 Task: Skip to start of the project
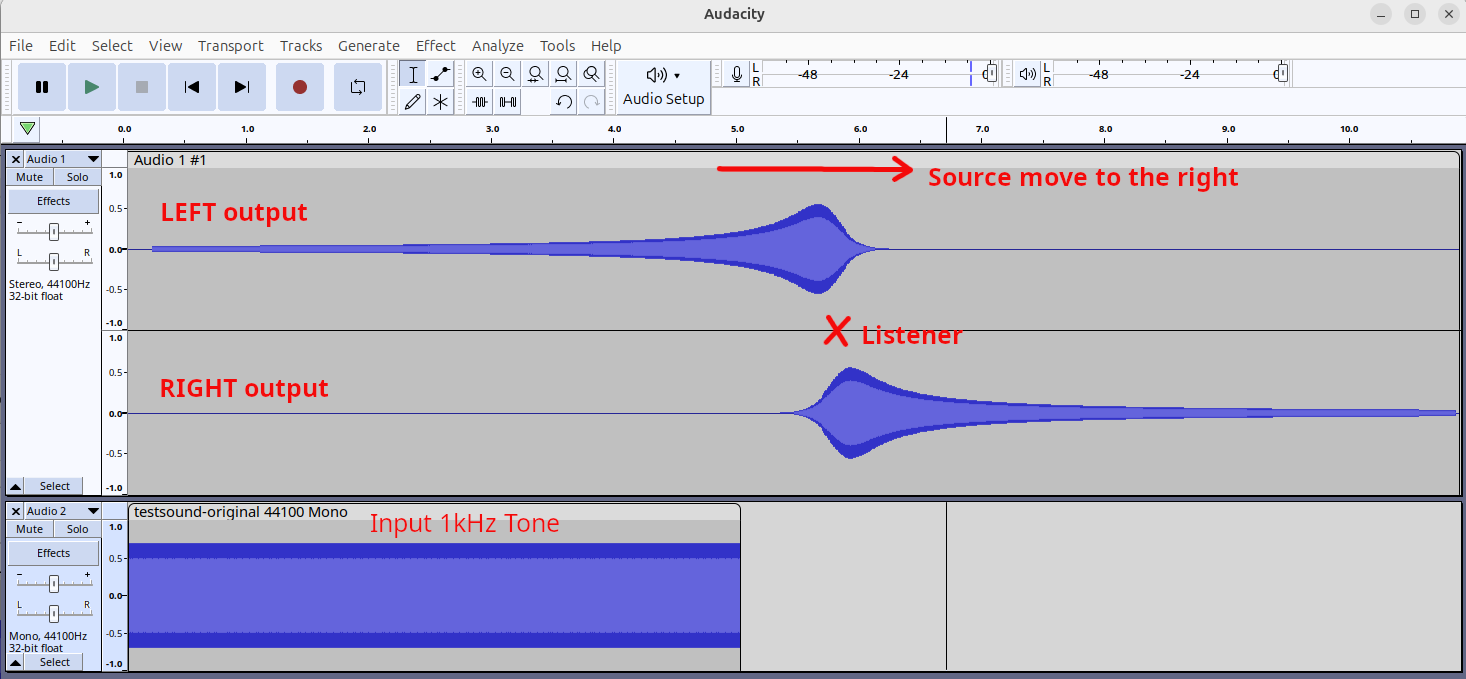click(x=192, y=87)
